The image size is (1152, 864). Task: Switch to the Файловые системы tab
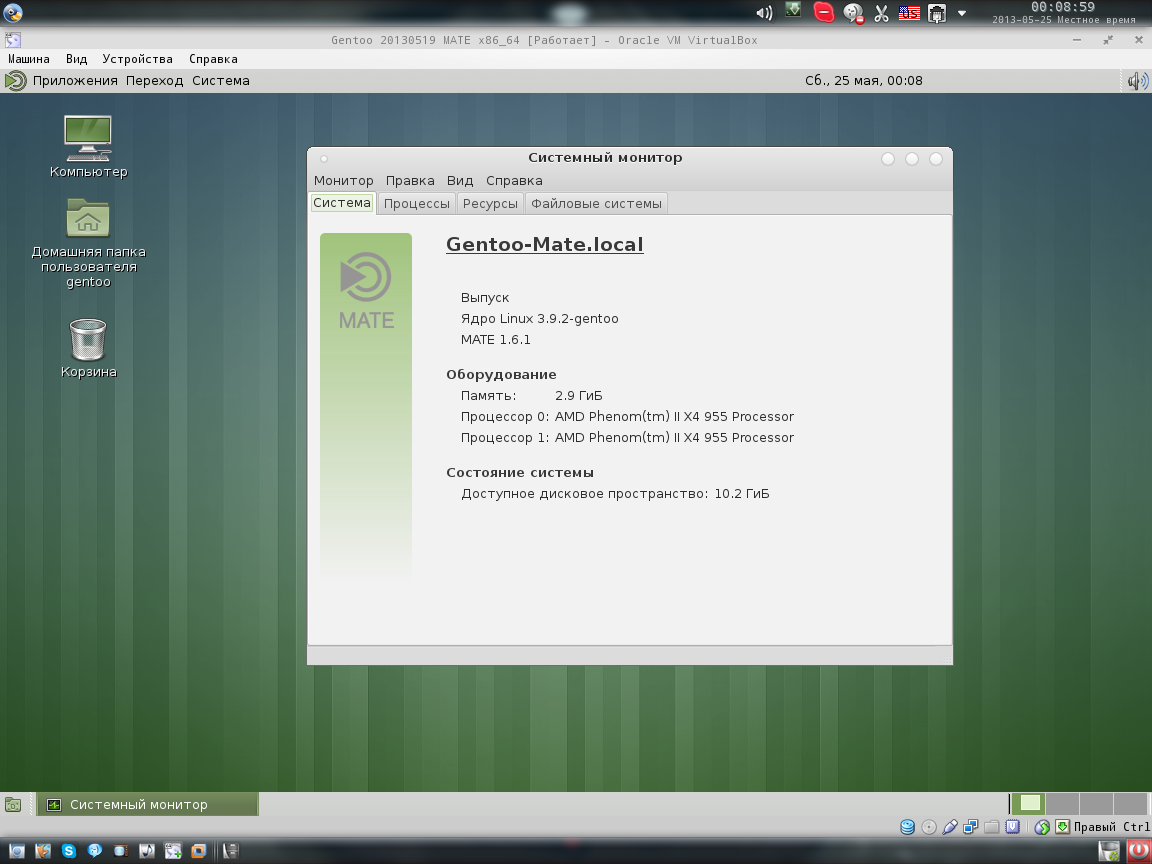pos(597,204)
